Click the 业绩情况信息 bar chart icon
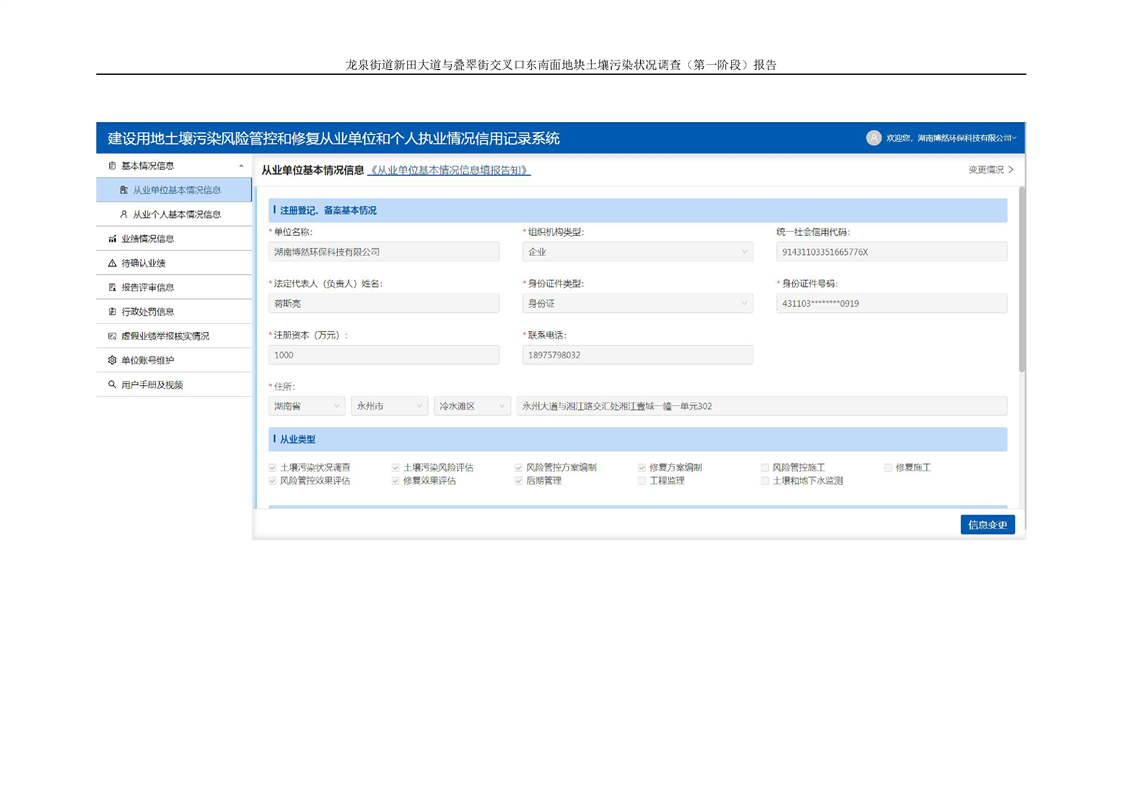Viewport: 1122px width, 793px height. coord(112,239)
